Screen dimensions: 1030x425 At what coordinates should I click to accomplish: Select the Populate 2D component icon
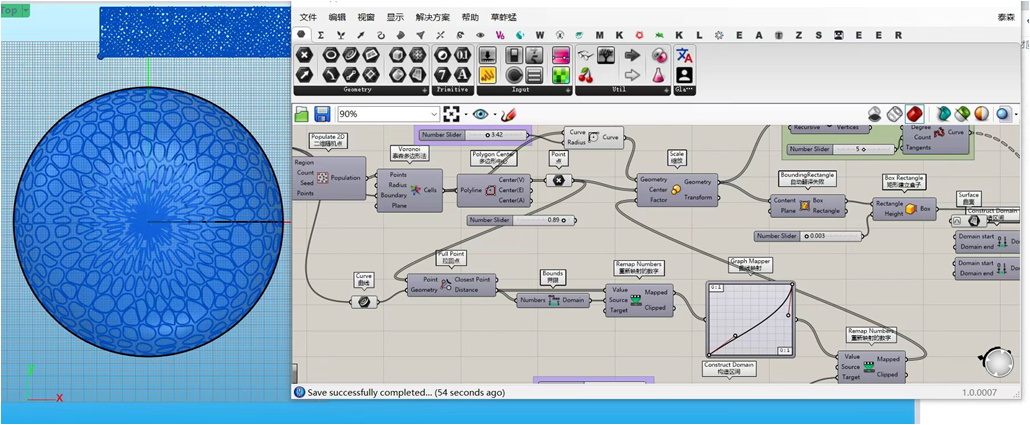pyautogui.click(x=323, y=178)
